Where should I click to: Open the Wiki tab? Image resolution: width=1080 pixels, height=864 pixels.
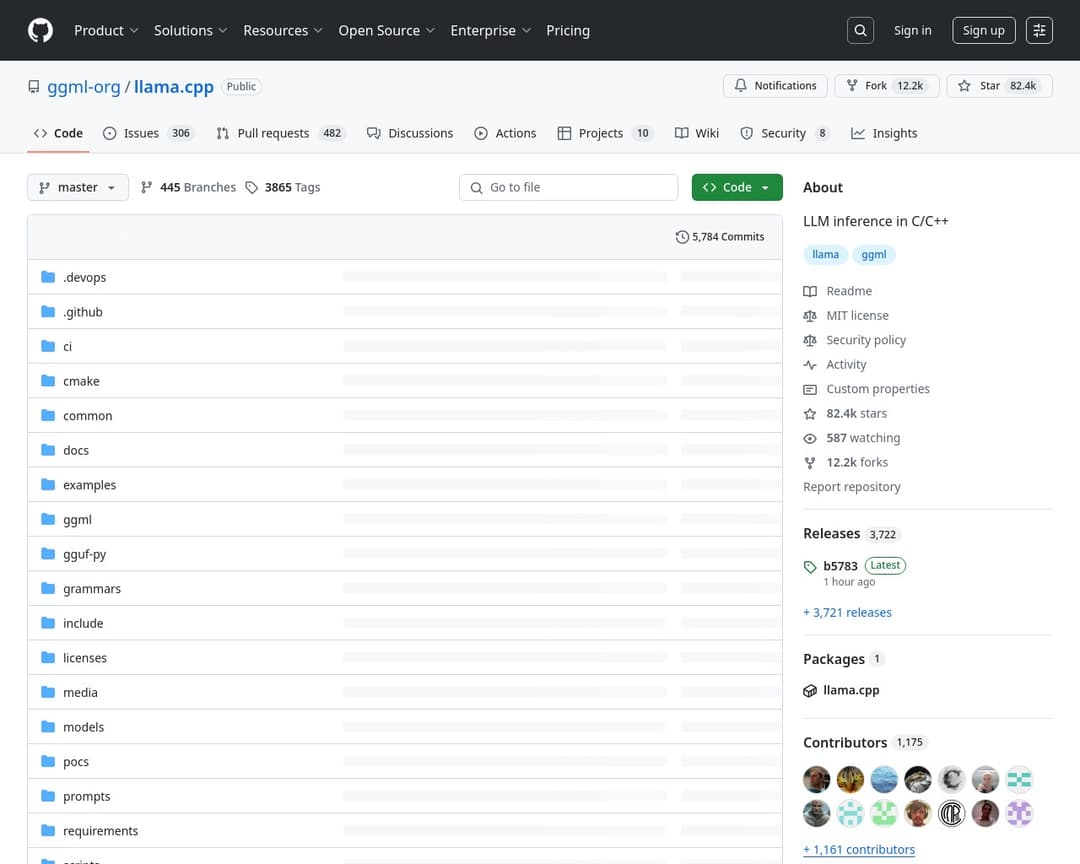tap(696, 133)
